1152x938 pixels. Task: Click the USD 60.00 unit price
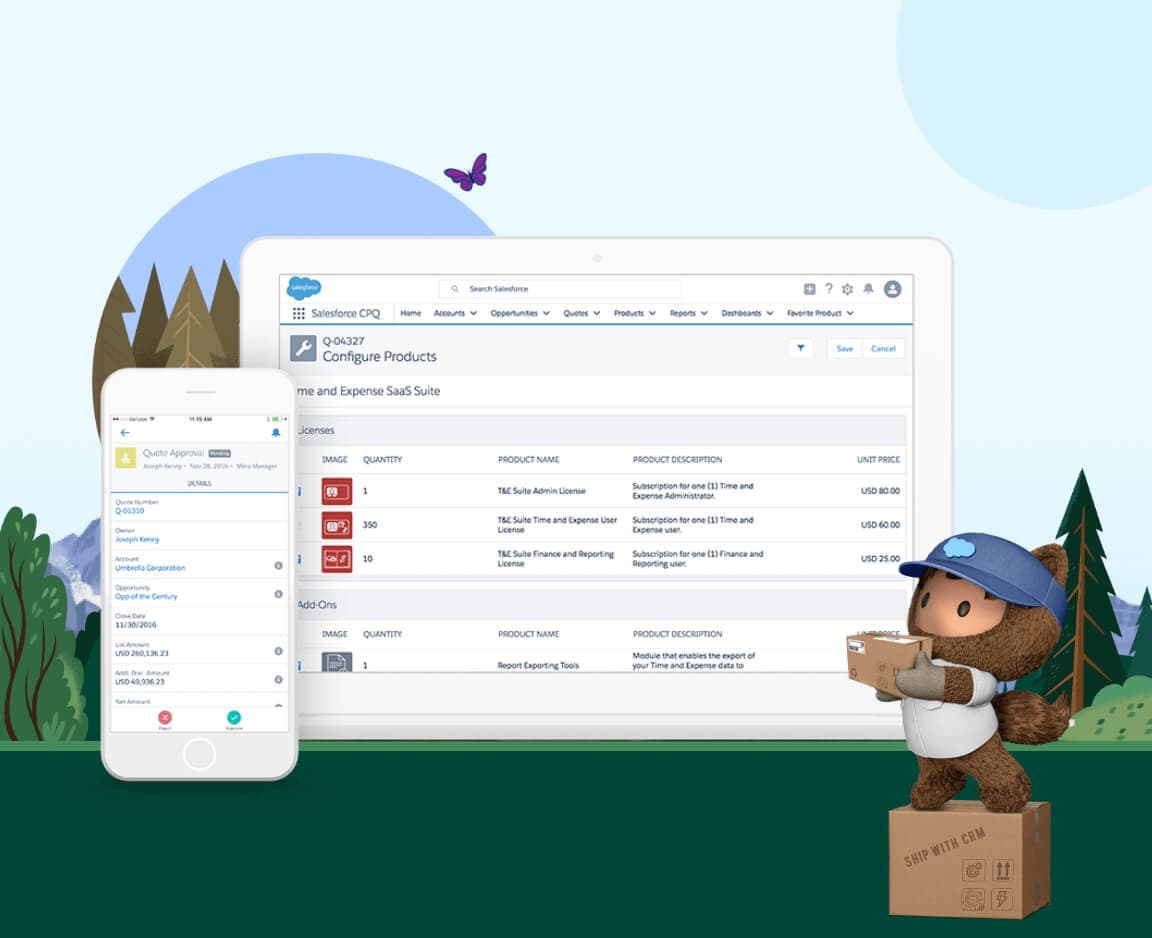880,524
